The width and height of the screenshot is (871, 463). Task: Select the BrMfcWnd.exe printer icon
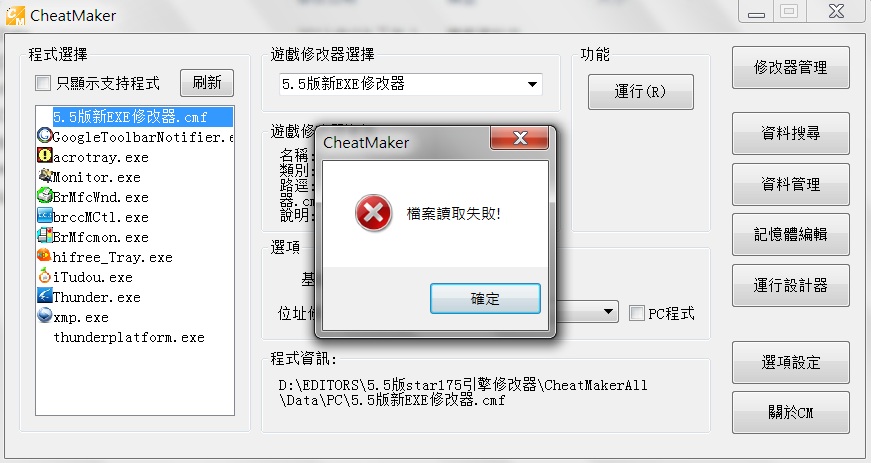point(44,195)
